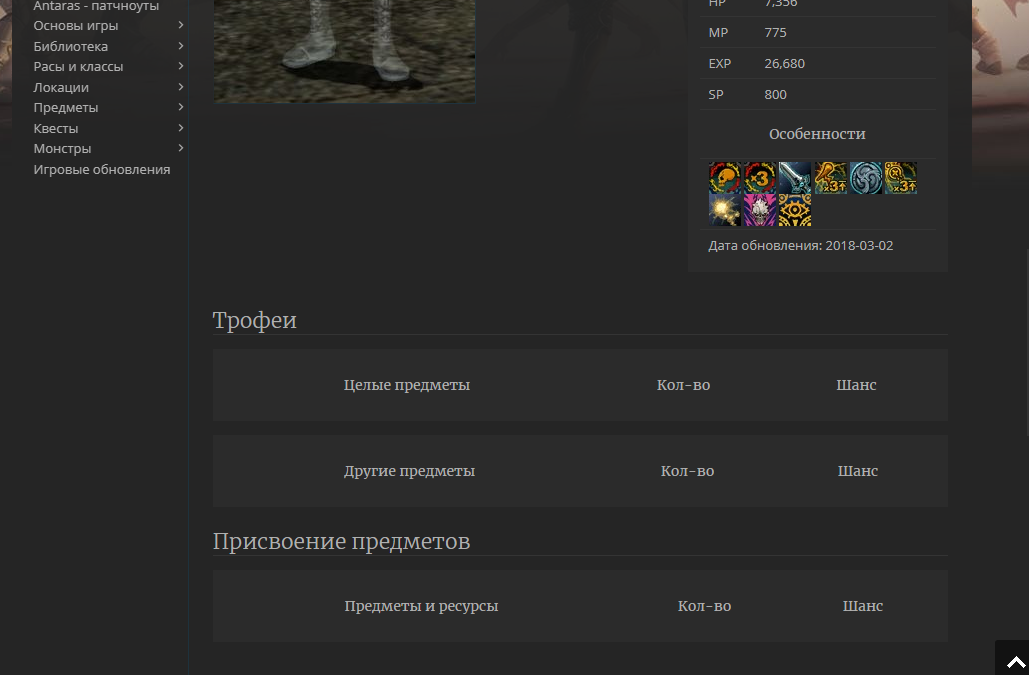1029x675 pixels.
Task: Open the Предметы menu item
Action: click(x=66, y=107)
